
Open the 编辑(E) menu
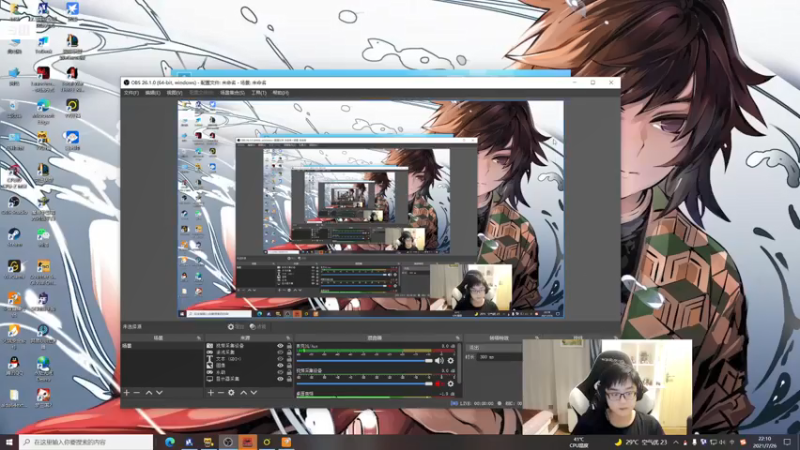tap(153, 93)
